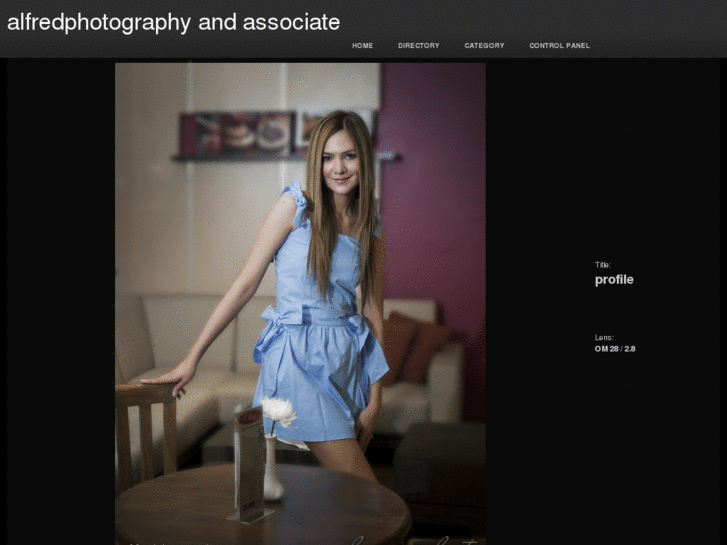The width and height of the screenshot is (727, 545).
Task: Click the "Title:" label
Action: tap(602, 265)
